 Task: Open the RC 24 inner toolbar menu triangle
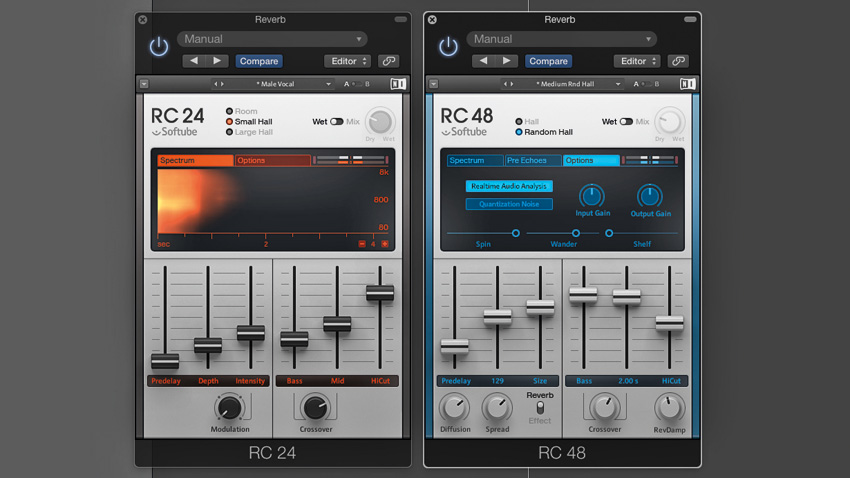(144, 84)
